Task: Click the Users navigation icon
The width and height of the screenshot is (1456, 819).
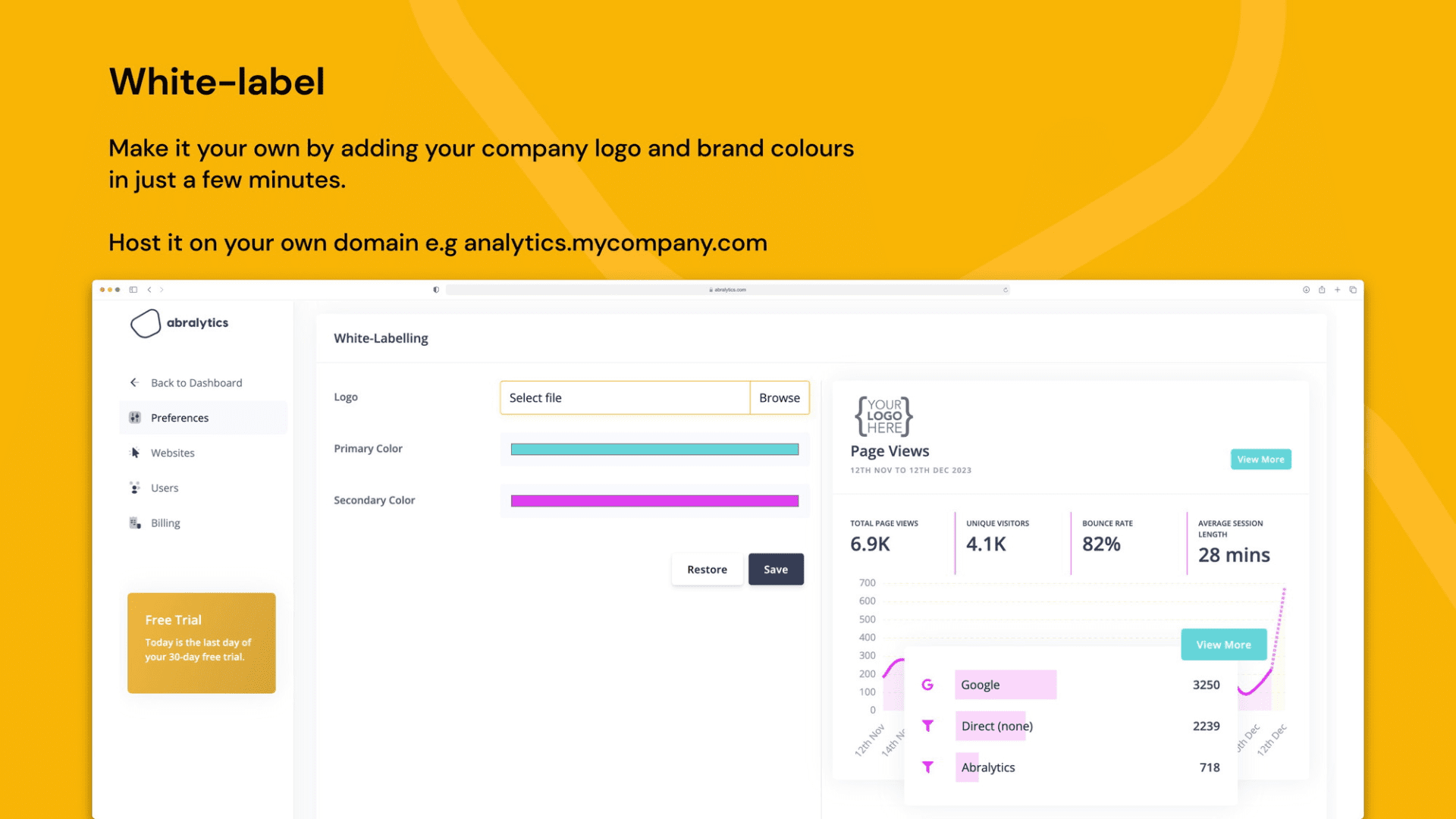Action: point(134,488)
